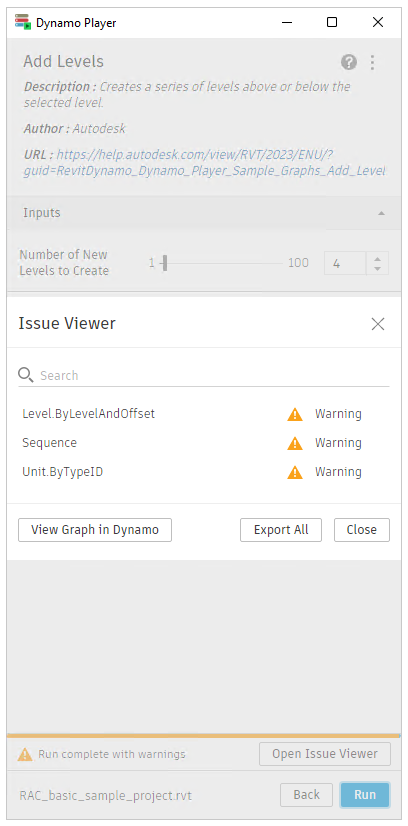Click RAC_basic_sample_project.rvt file name

tap(105, 795)
